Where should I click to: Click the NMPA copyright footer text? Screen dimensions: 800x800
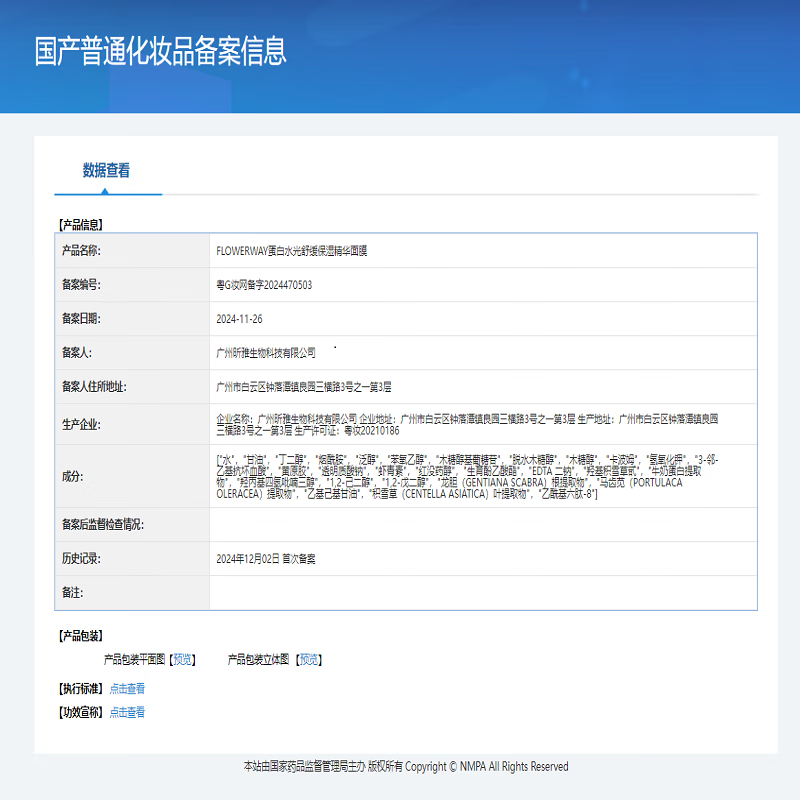pos(406,766)
